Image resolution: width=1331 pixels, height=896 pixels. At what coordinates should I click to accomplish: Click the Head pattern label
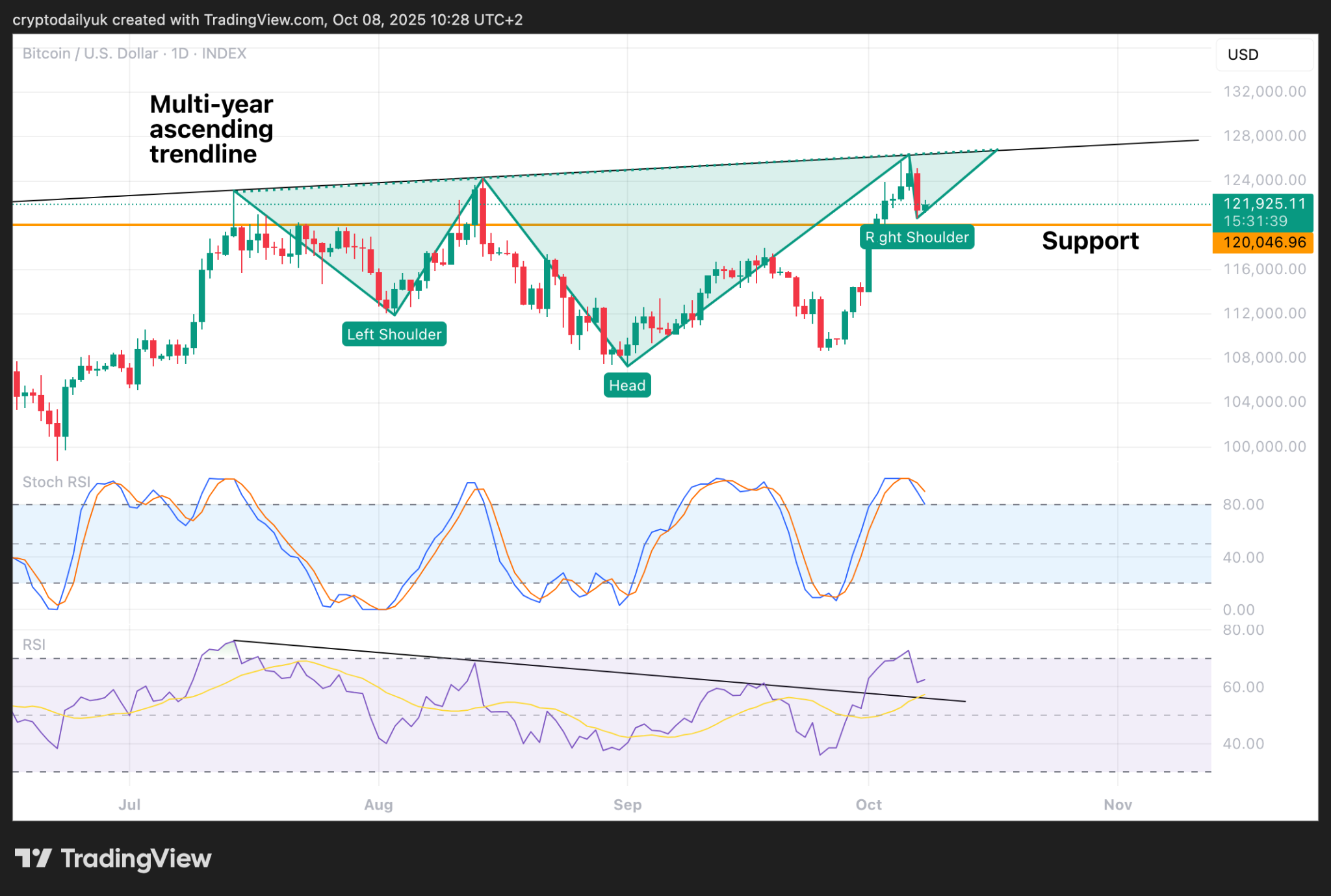tap(627, 385)
